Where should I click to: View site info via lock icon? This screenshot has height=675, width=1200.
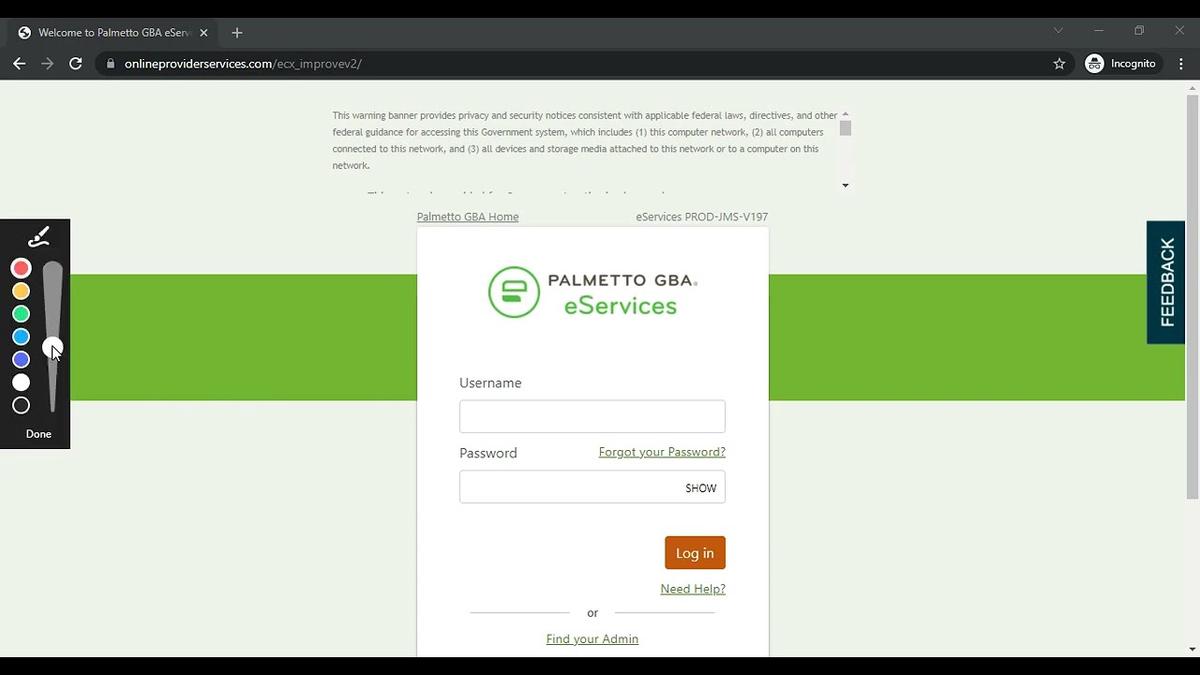click(110, 64)
